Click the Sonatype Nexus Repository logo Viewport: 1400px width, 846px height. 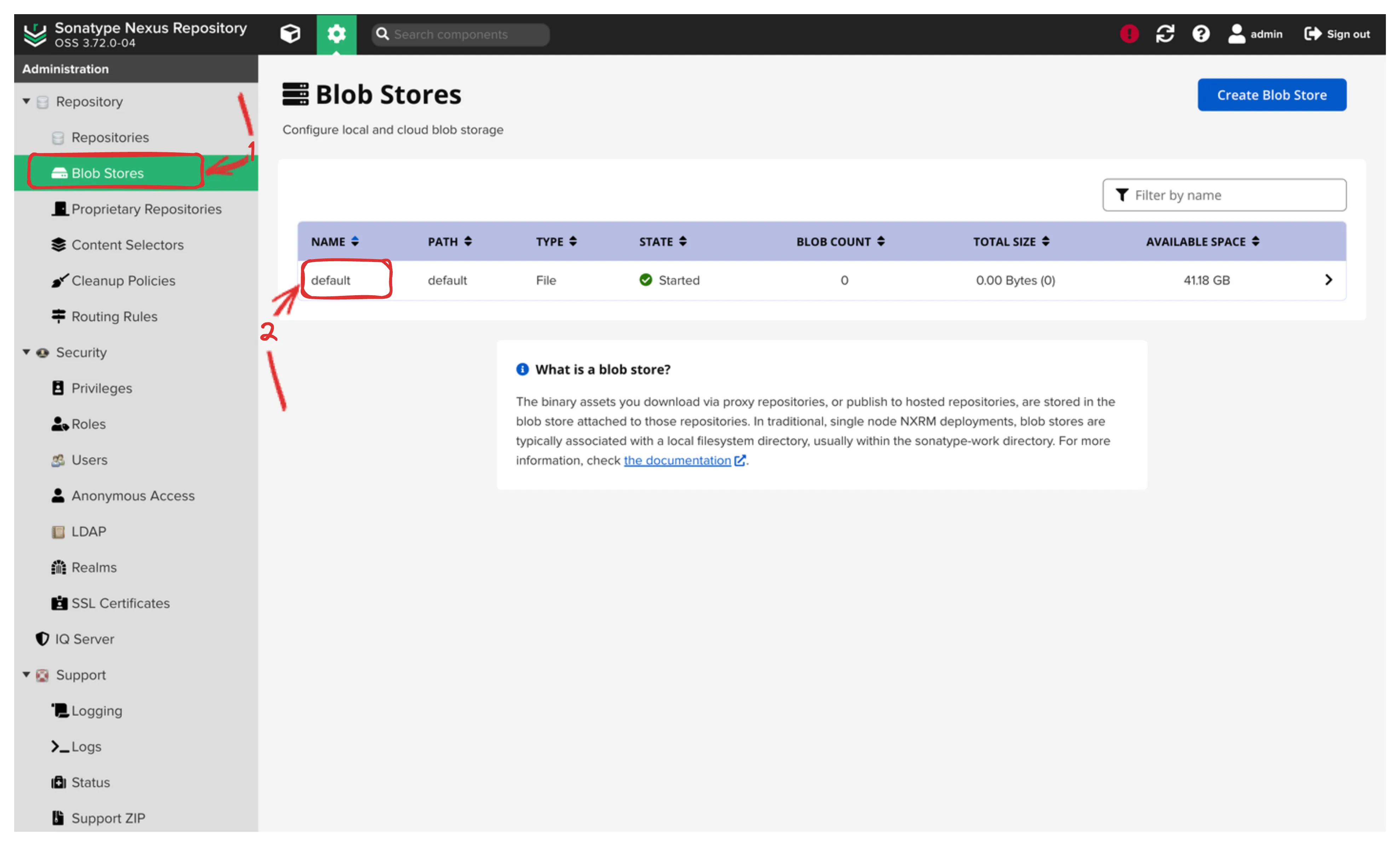(35, 35)
